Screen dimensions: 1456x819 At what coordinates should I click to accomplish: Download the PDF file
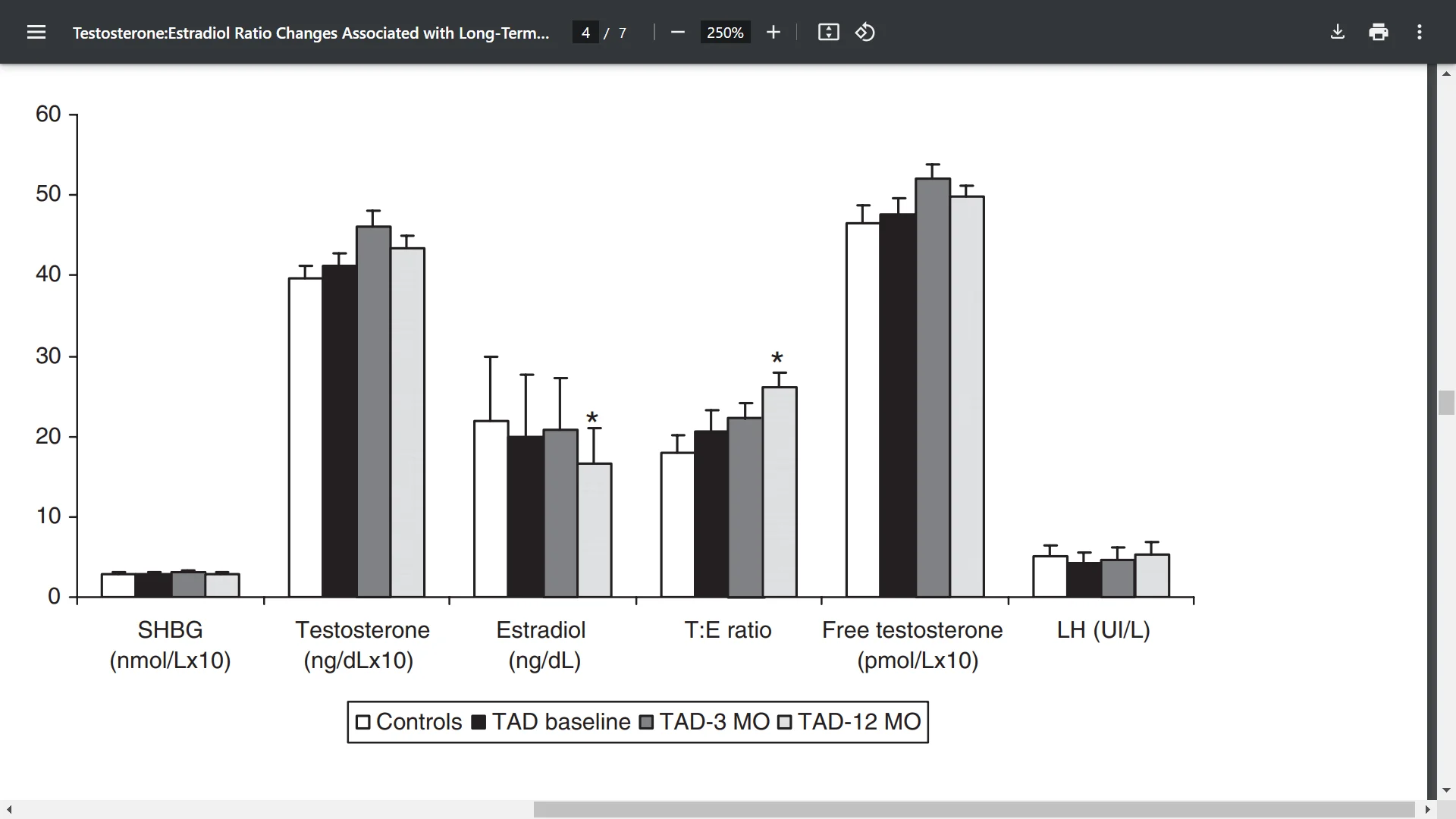coord(1338,32)
